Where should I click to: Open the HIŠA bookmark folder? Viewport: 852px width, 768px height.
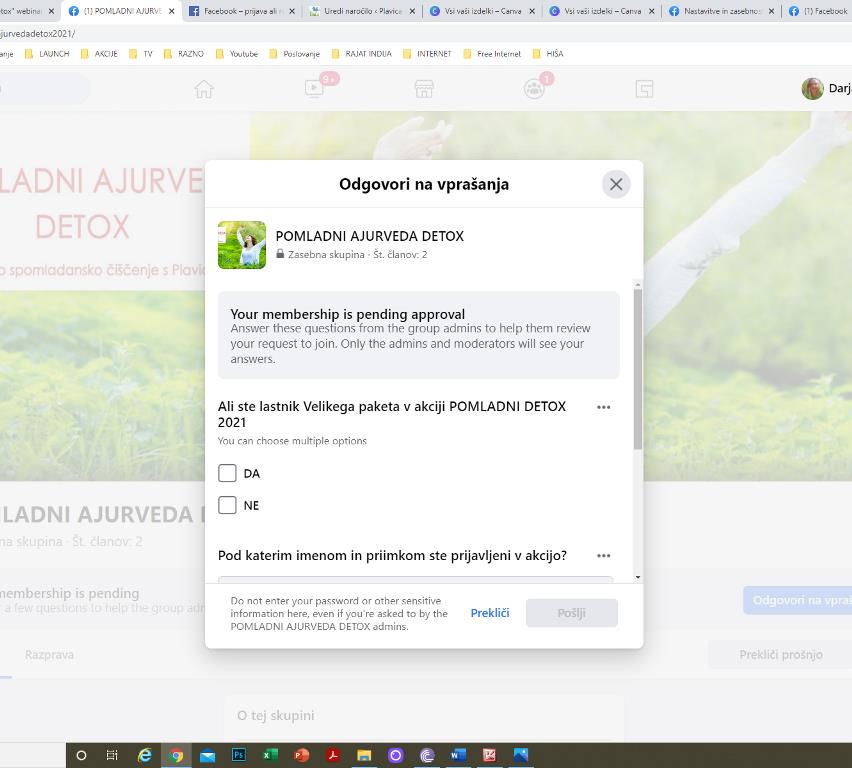point(548,54)
